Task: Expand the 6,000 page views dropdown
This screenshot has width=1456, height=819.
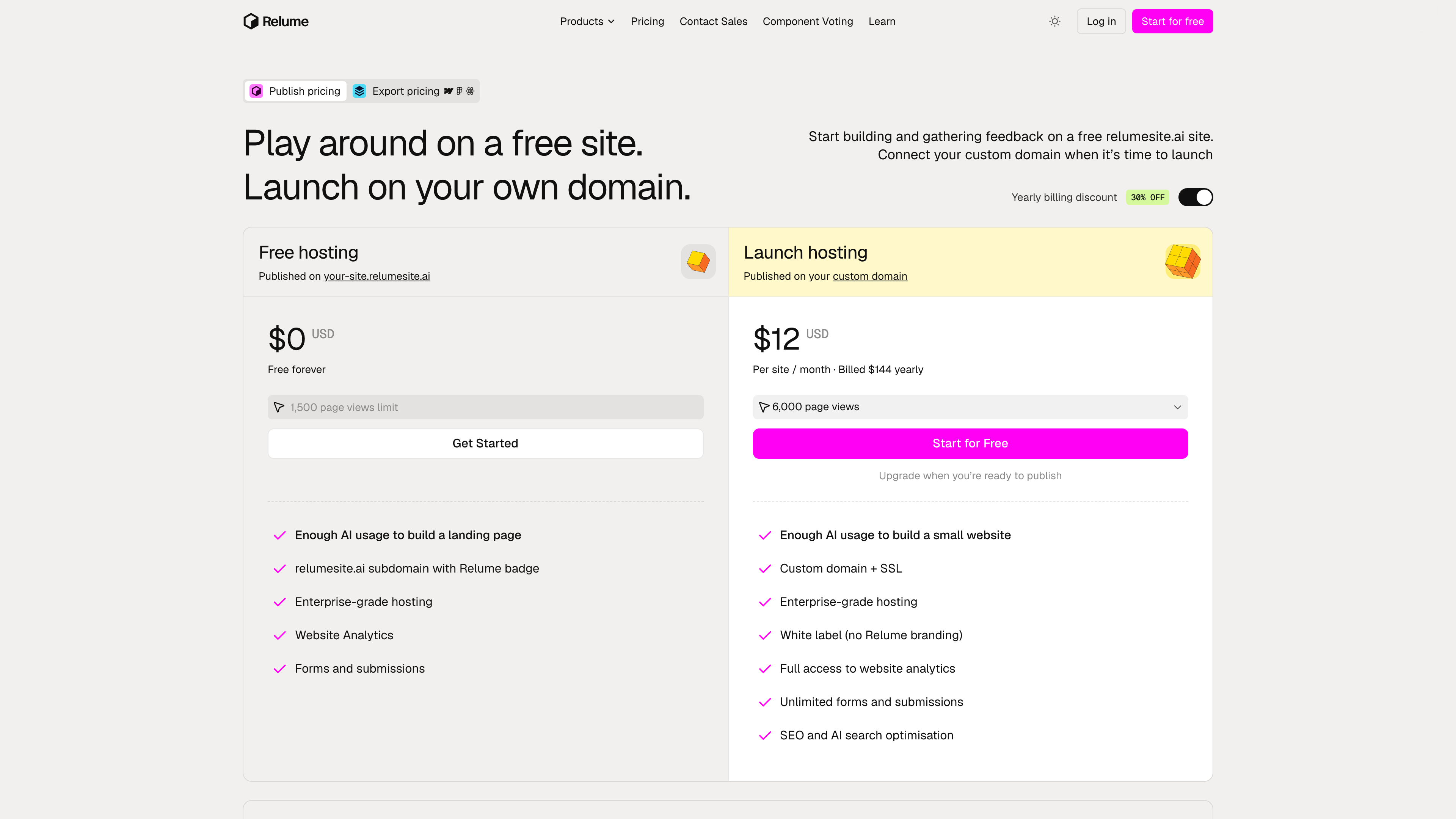Action: tap(970, 407)
